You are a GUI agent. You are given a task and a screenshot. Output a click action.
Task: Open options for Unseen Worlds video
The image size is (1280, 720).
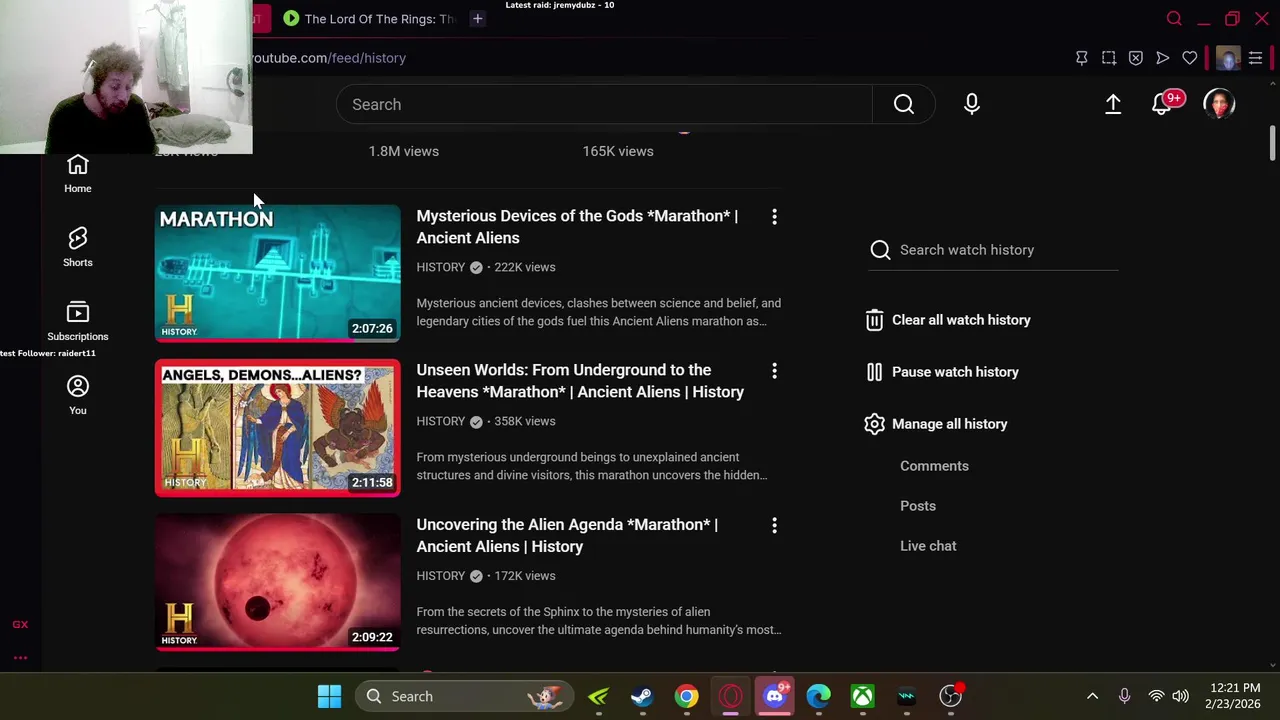[774, 371]
